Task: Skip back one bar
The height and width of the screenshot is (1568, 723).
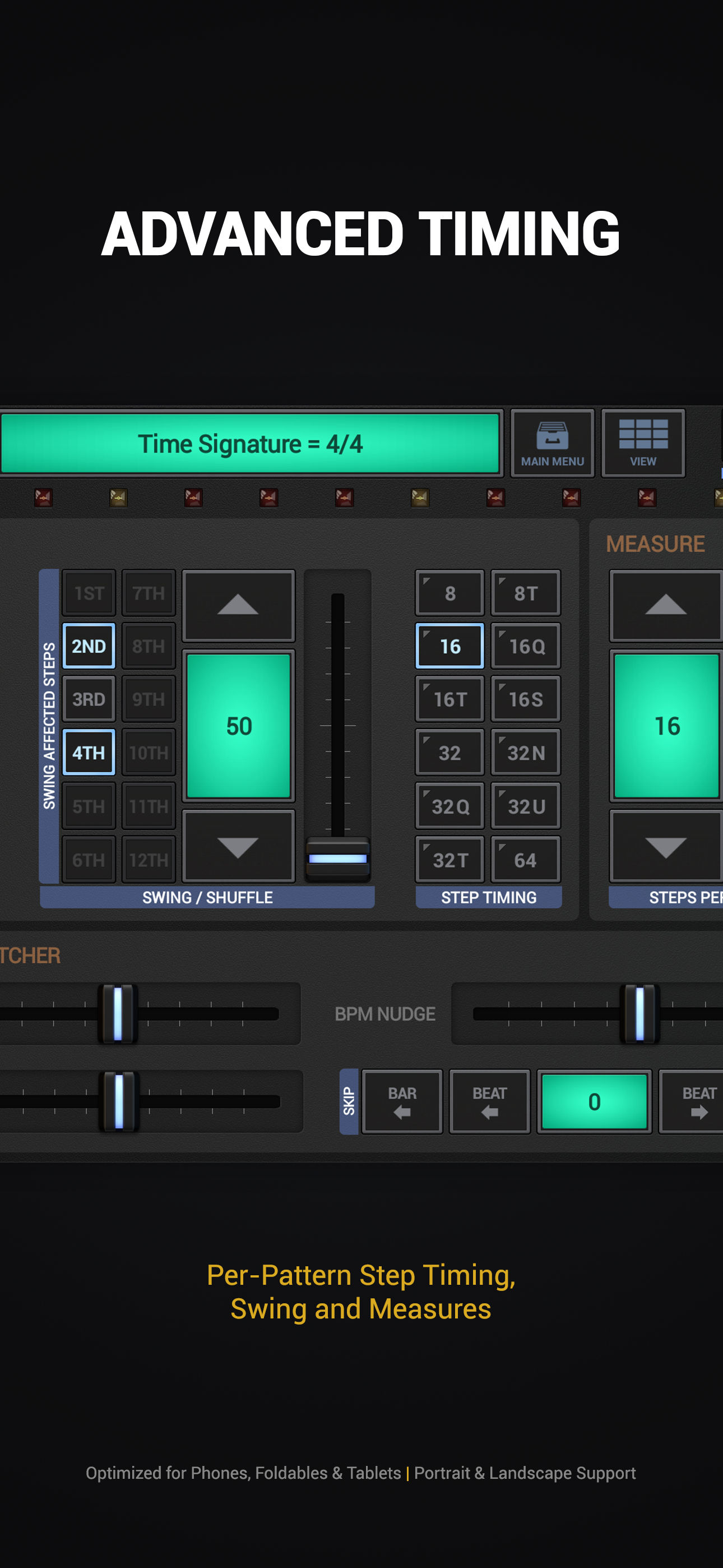Action: (402, 1101)
